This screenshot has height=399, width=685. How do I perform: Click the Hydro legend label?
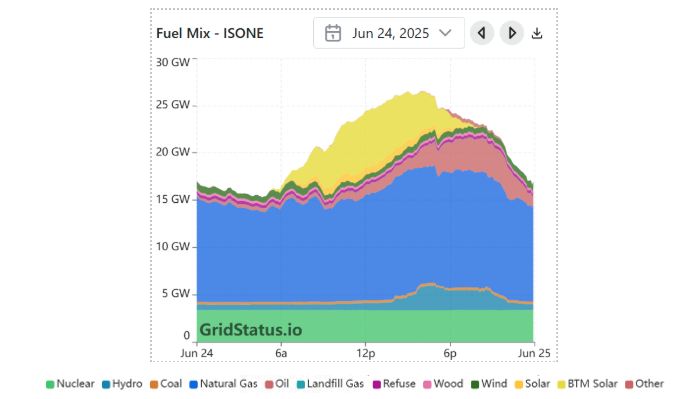pos(127,384)
